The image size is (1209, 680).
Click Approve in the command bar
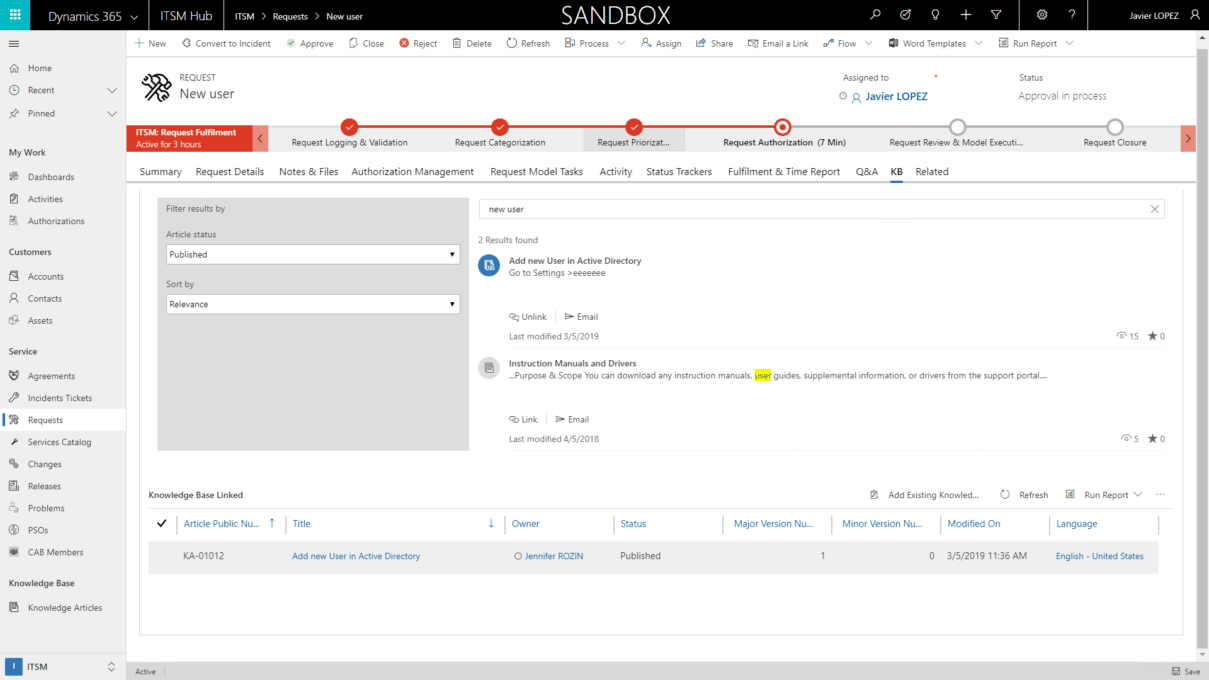click(x=309, y=43)
